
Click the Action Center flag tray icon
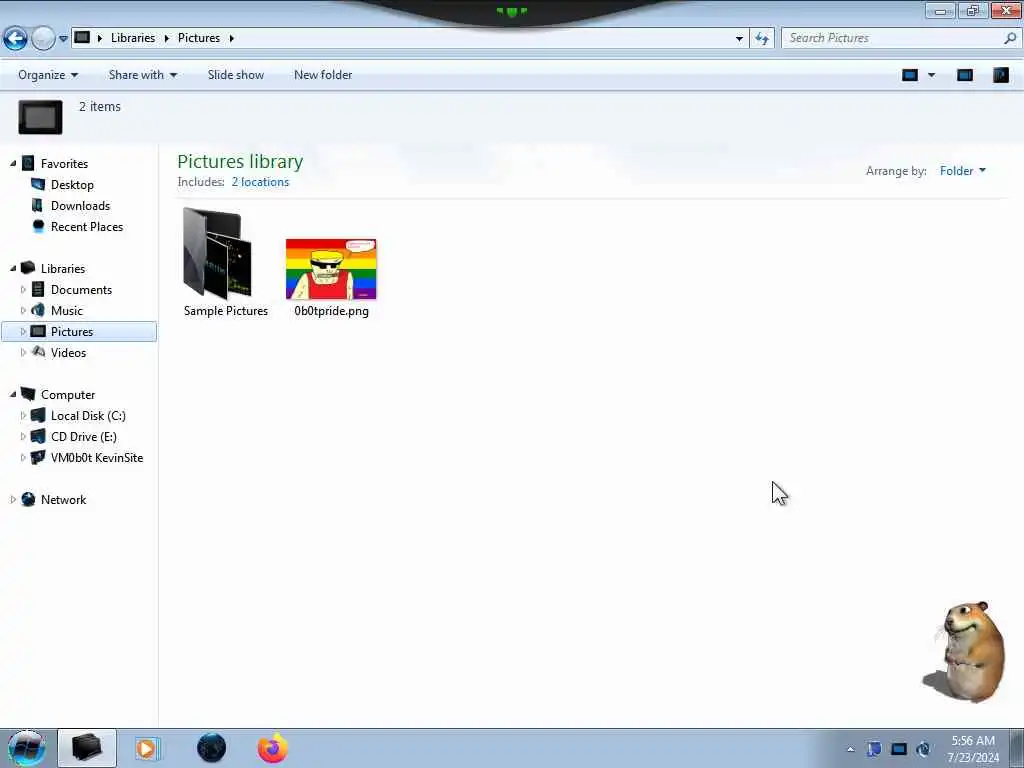[x=874, y=749]
